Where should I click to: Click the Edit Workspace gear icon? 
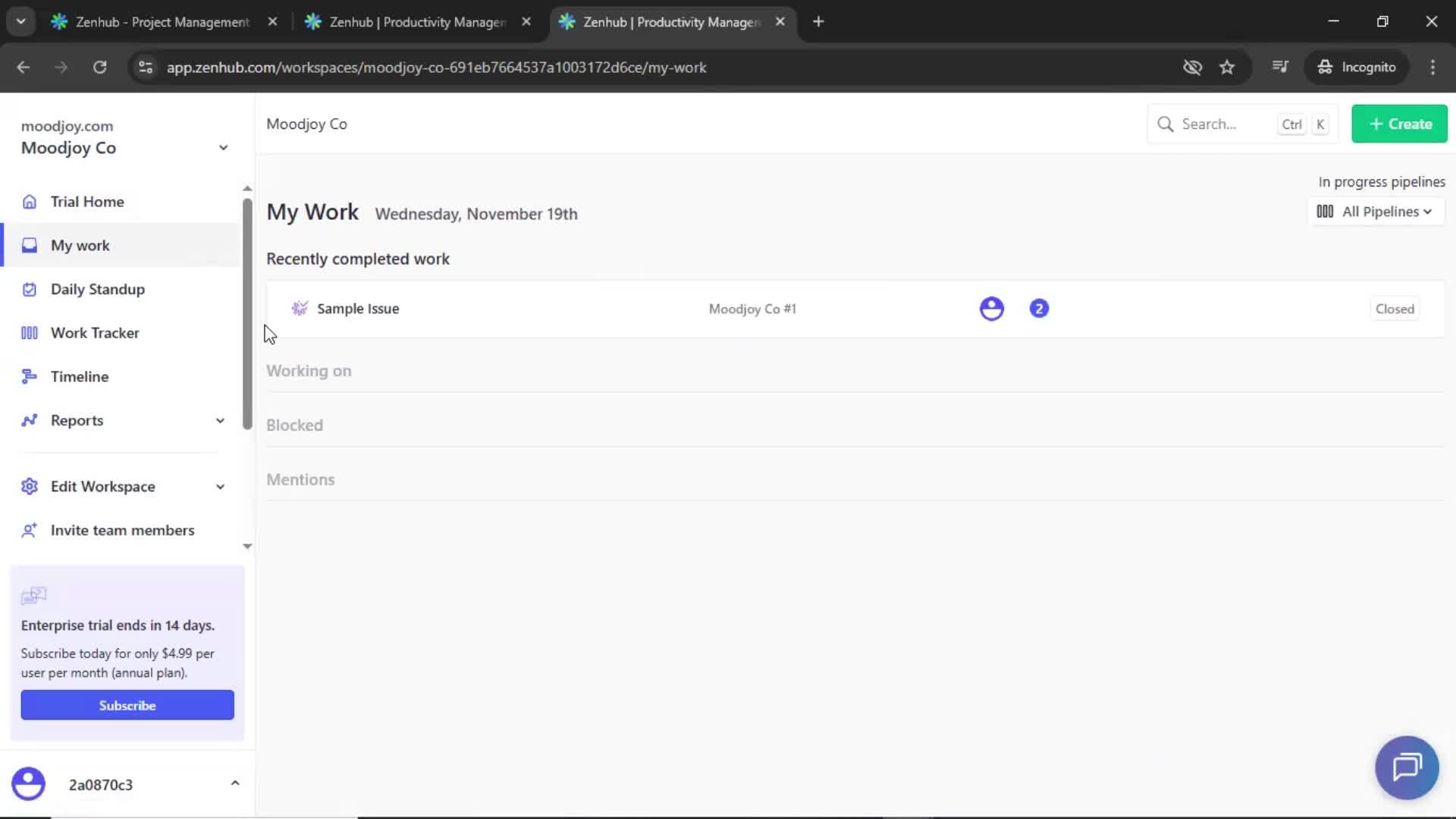click(29, 486)
